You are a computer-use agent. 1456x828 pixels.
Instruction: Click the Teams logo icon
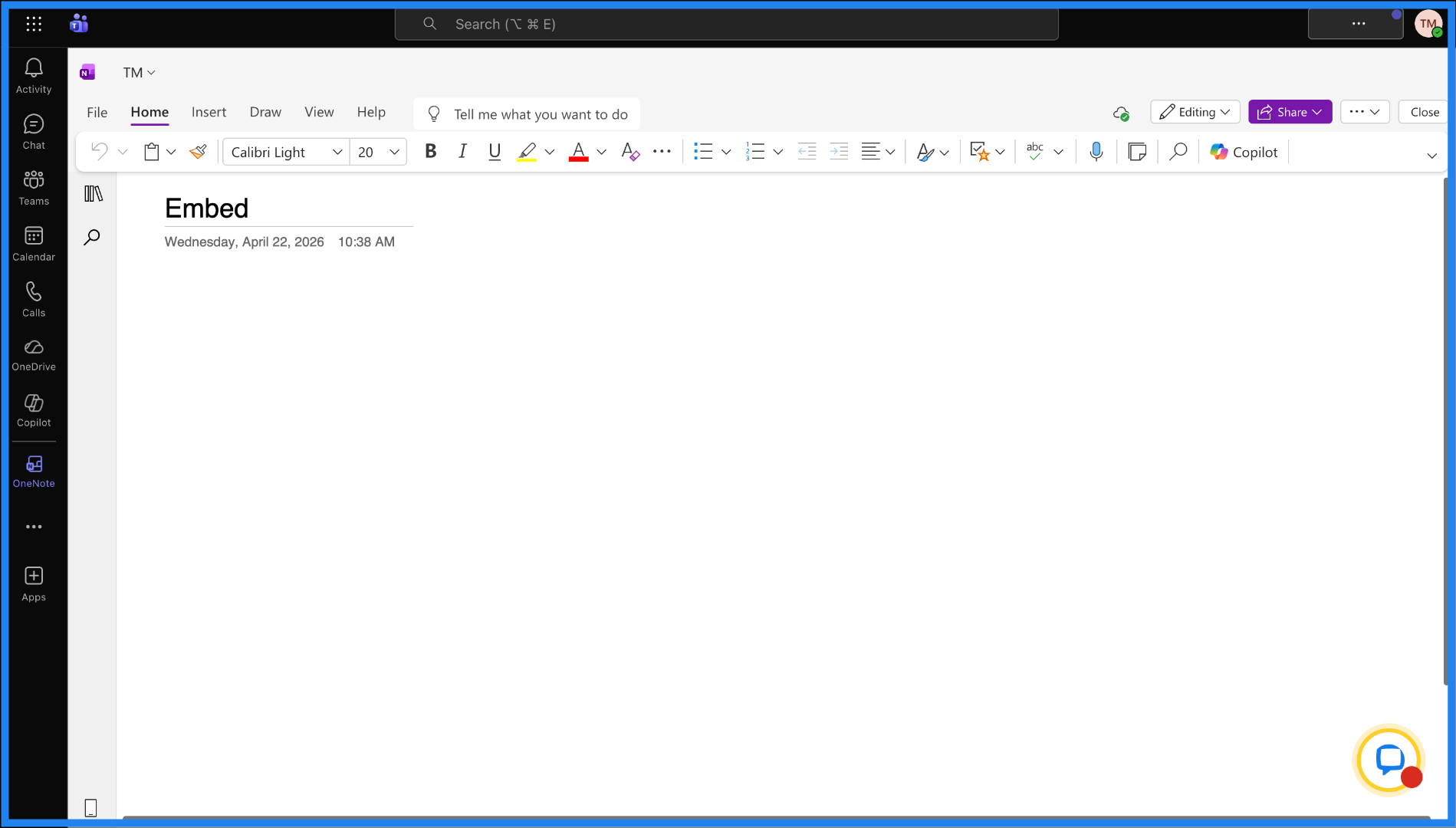(x=79, y=24)
